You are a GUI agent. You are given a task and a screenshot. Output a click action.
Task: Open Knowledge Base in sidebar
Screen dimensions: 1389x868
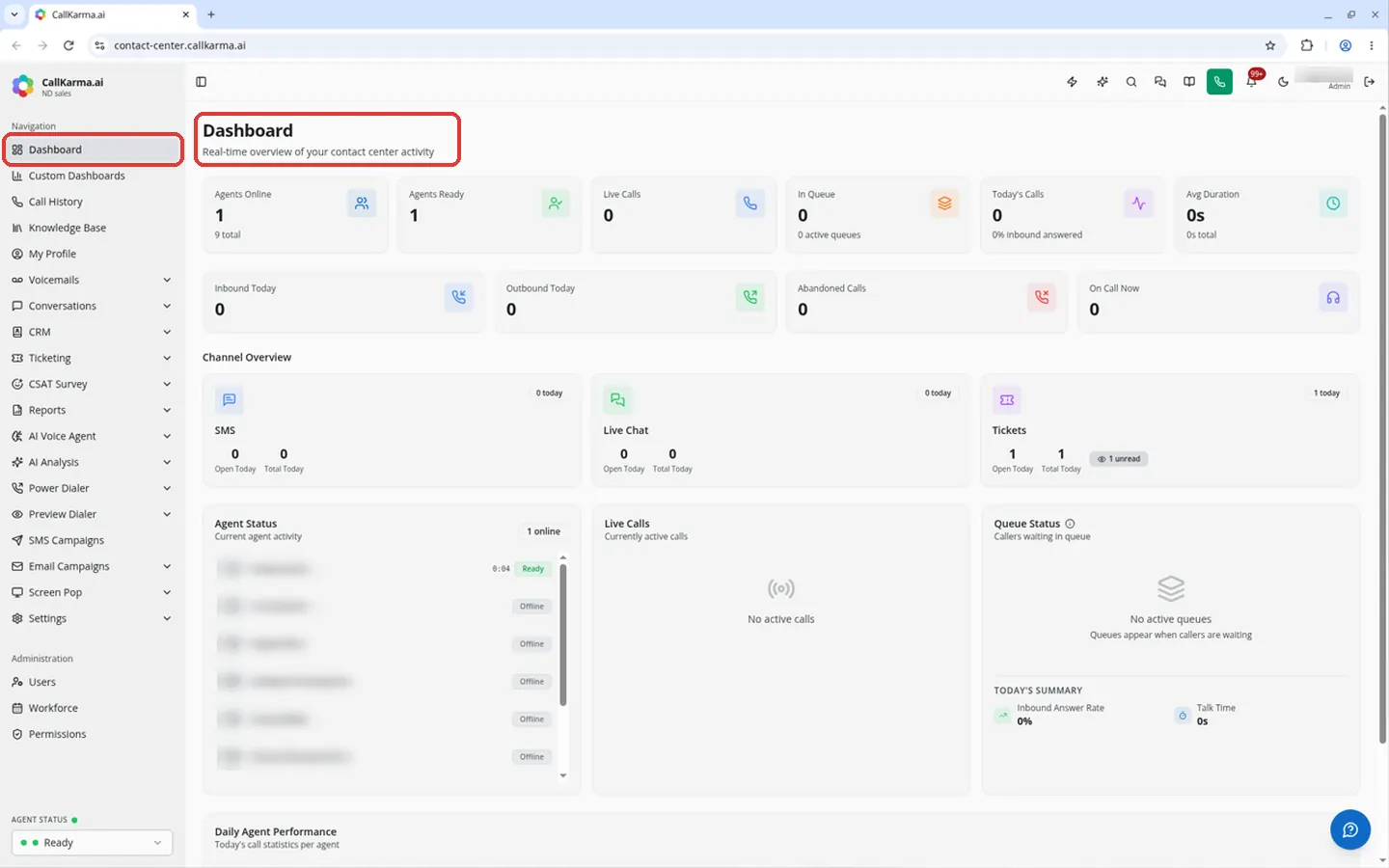click(x=93, y=228)
